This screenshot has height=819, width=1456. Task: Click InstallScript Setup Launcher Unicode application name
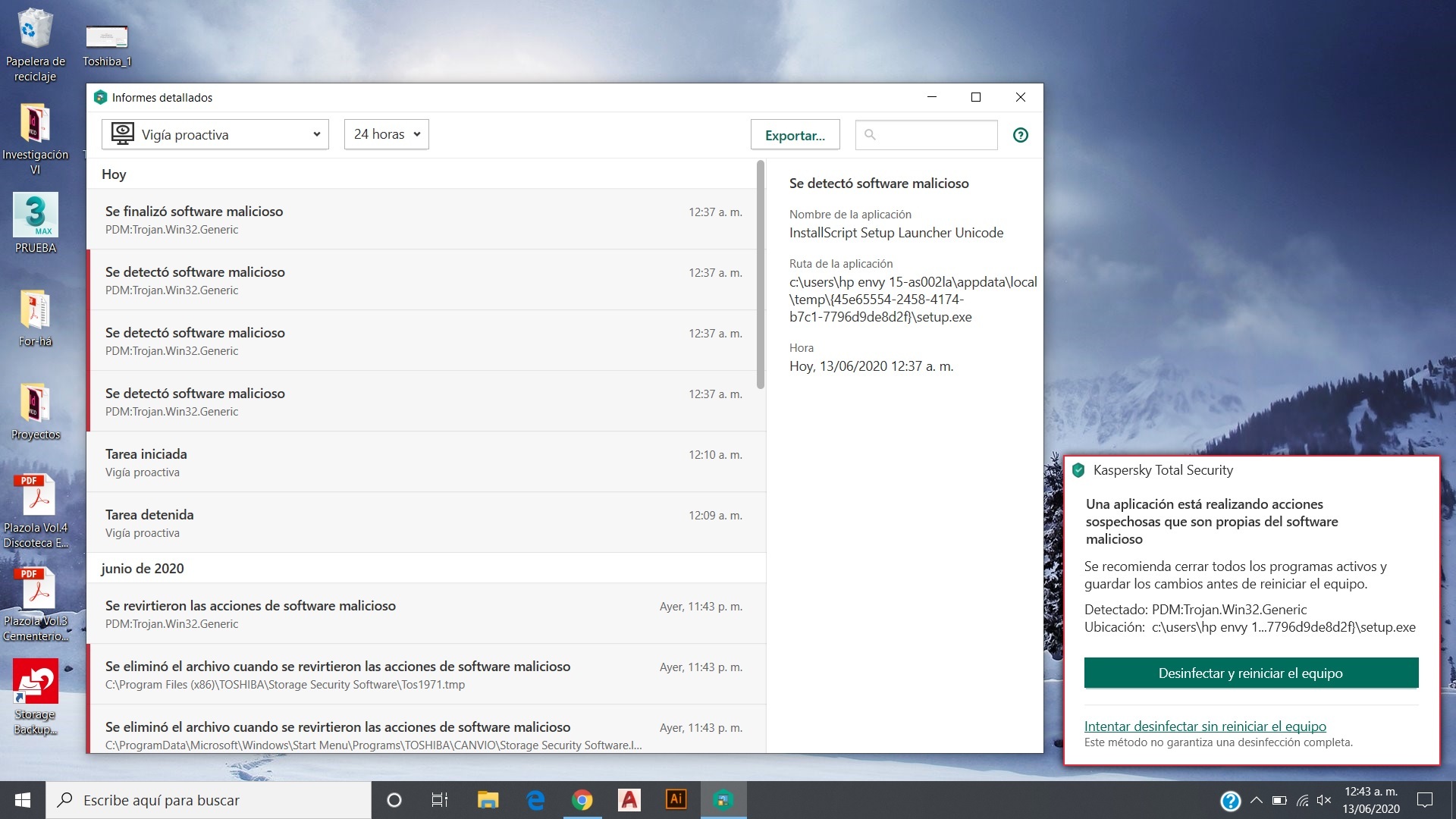(x=896, y=233)
